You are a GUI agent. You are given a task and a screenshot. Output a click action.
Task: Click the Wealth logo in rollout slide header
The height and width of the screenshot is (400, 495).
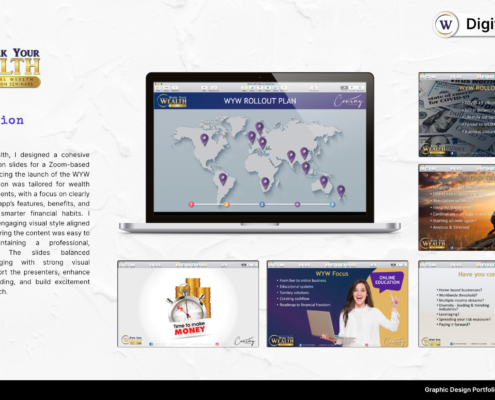point(172,101)
